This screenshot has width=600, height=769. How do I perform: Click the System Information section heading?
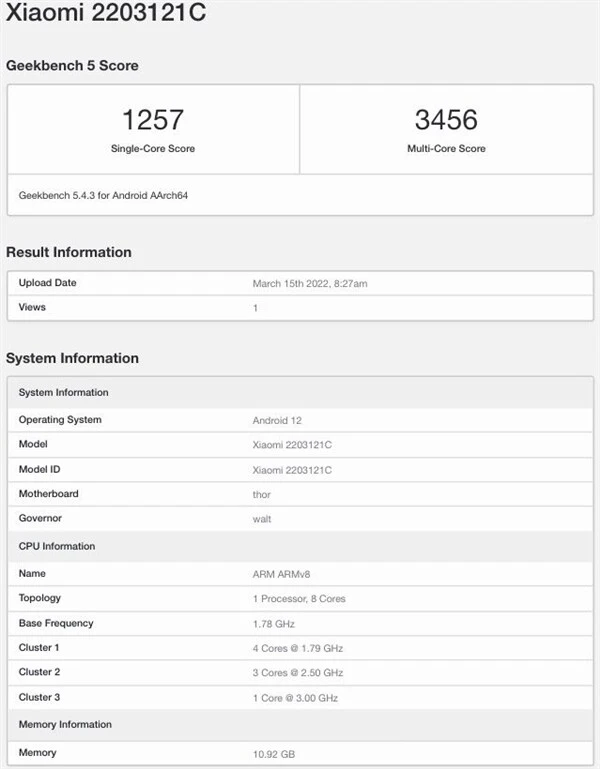tap(72, 358)
